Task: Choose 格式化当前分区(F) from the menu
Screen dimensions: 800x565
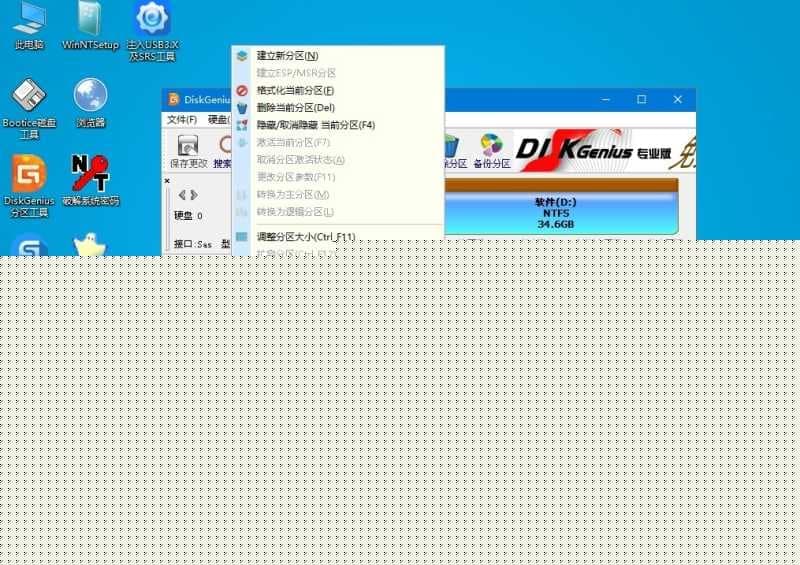Action: coord(295,91)
